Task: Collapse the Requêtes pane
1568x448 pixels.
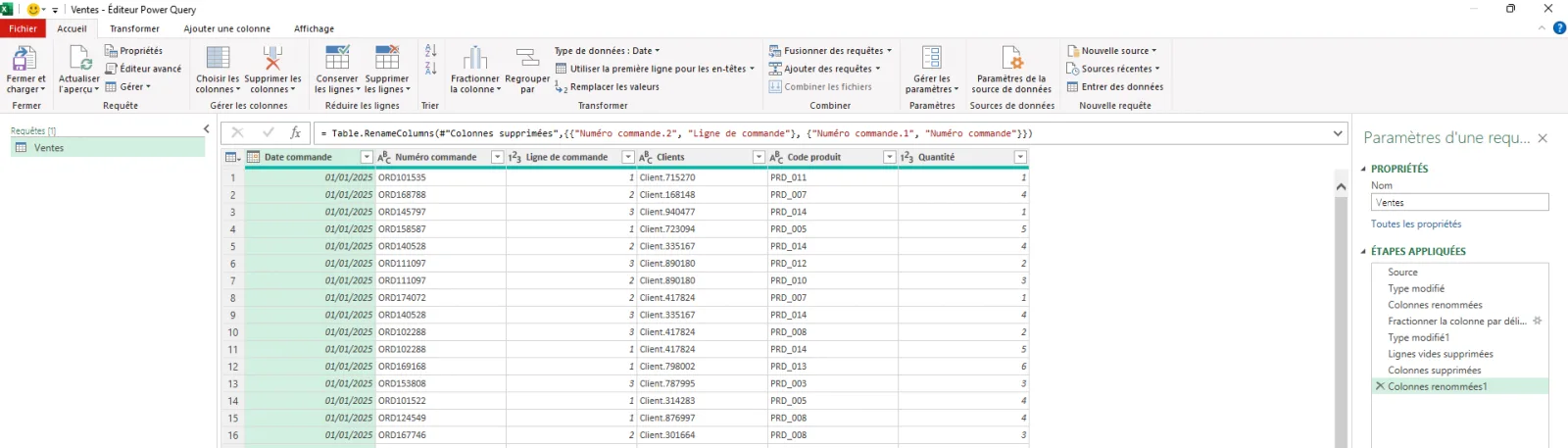Action: pyautogui.click(x=206, y=128)
